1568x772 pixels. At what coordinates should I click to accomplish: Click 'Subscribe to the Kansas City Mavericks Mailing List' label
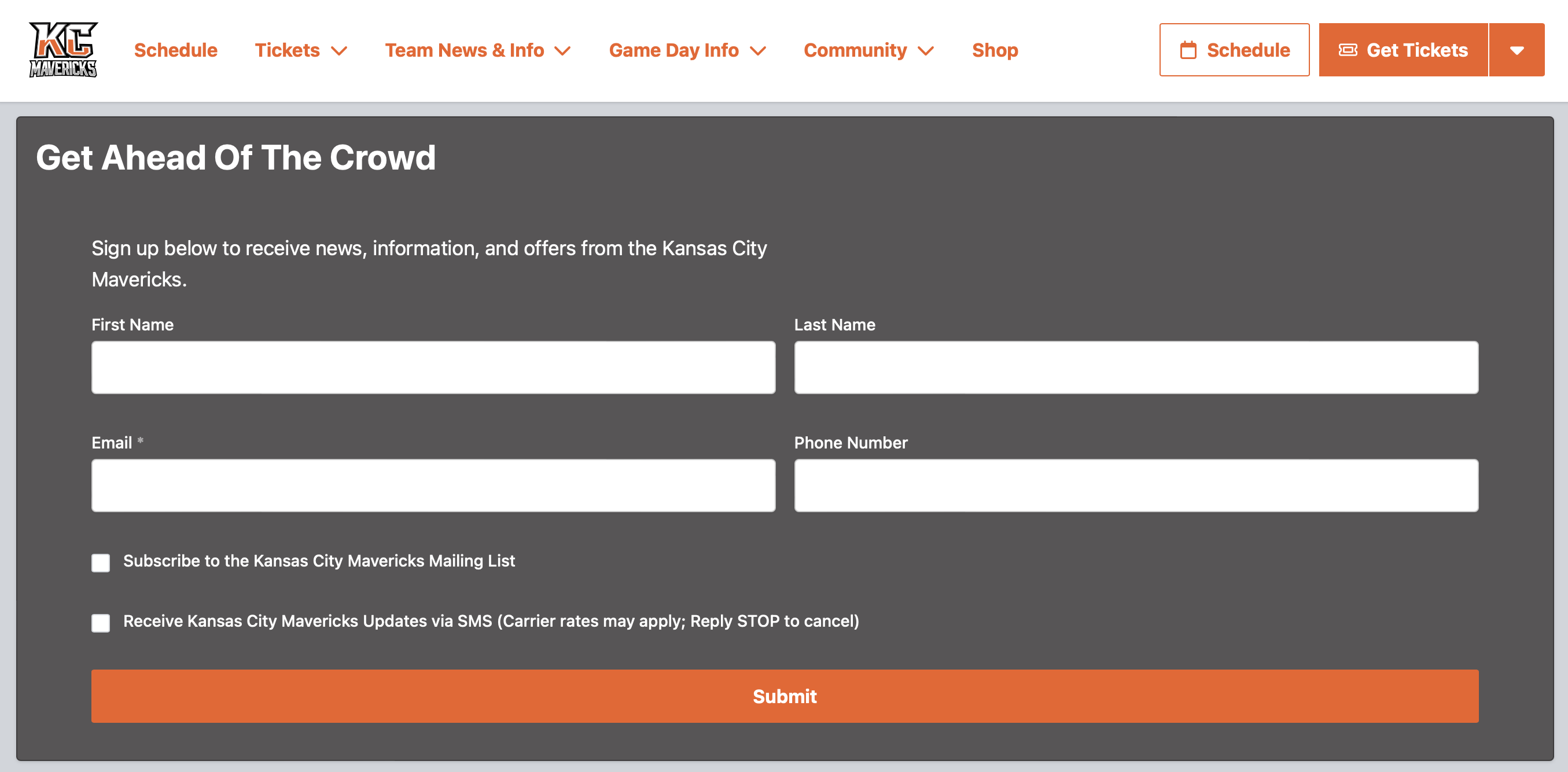click(319, 561)
